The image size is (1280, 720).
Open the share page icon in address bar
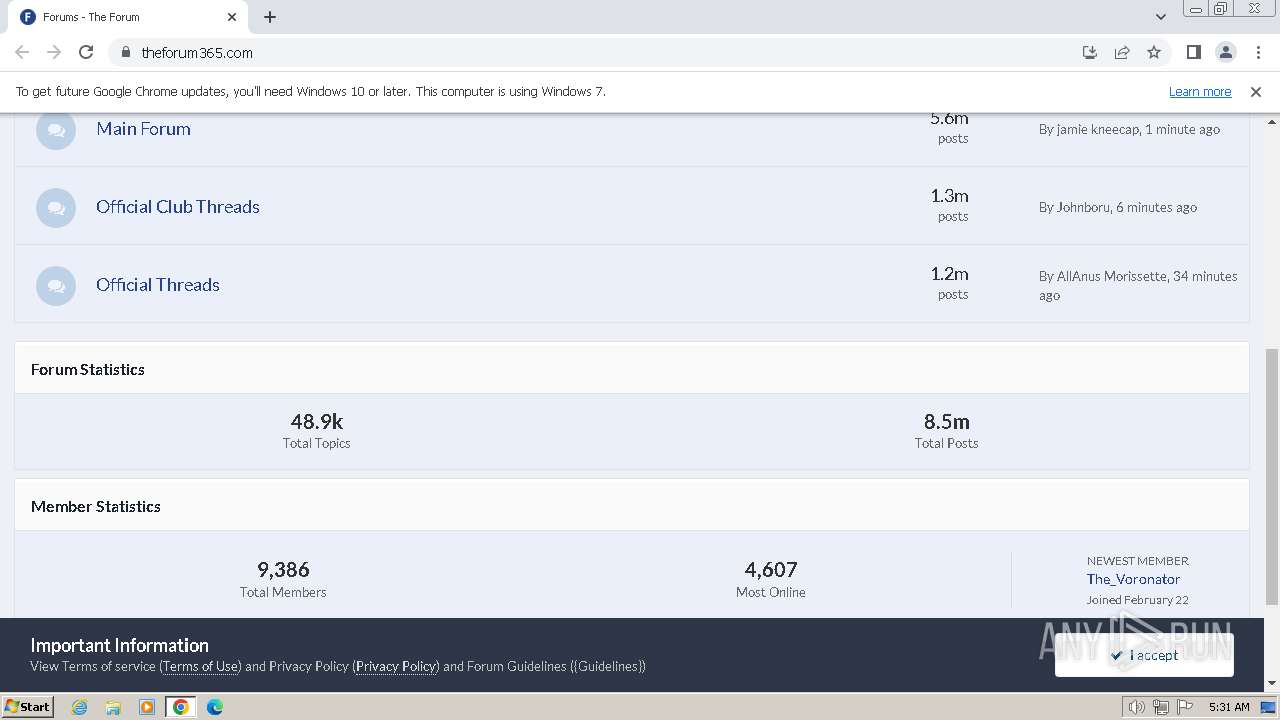(1122, 52)
